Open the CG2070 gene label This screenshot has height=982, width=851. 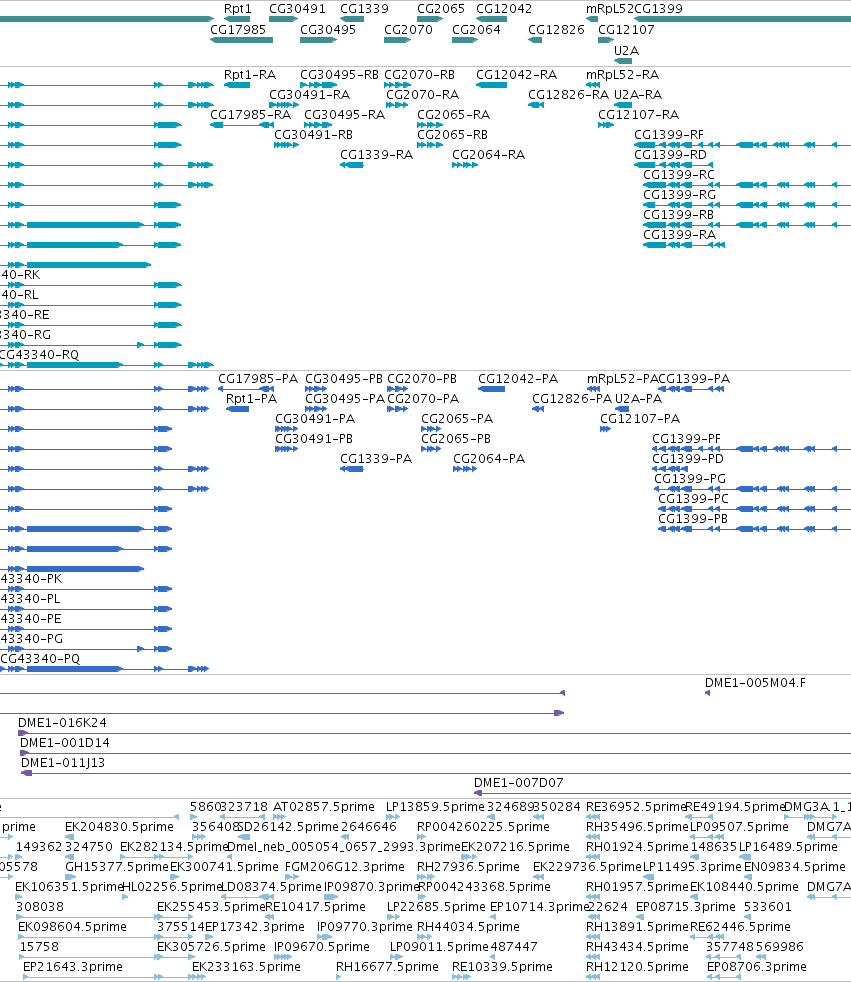coord(408,29)
